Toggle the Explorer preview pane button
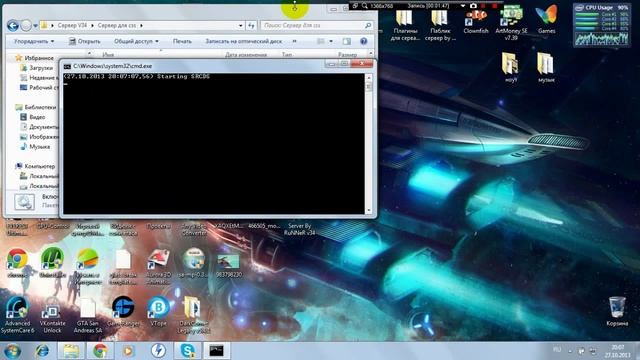Image resolution: width=640 pixels, height=360 pixels. point(347,41)
